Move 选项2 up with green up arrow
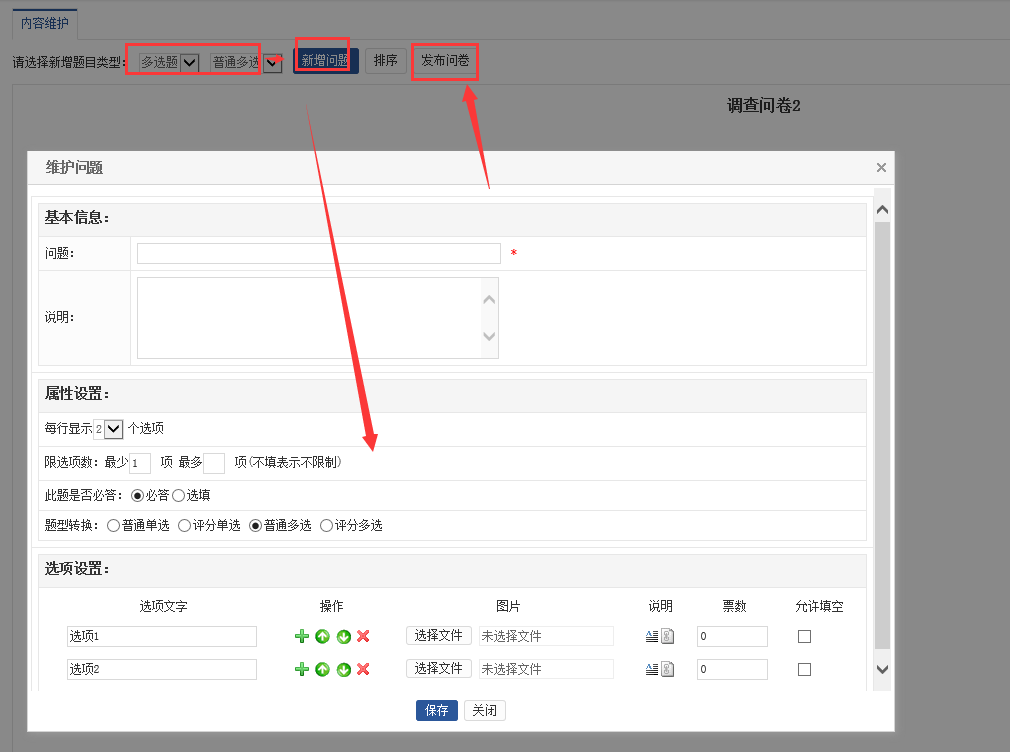Image resolution: width=1010 pixels, height=752 pixels. (x=322, y=669)
